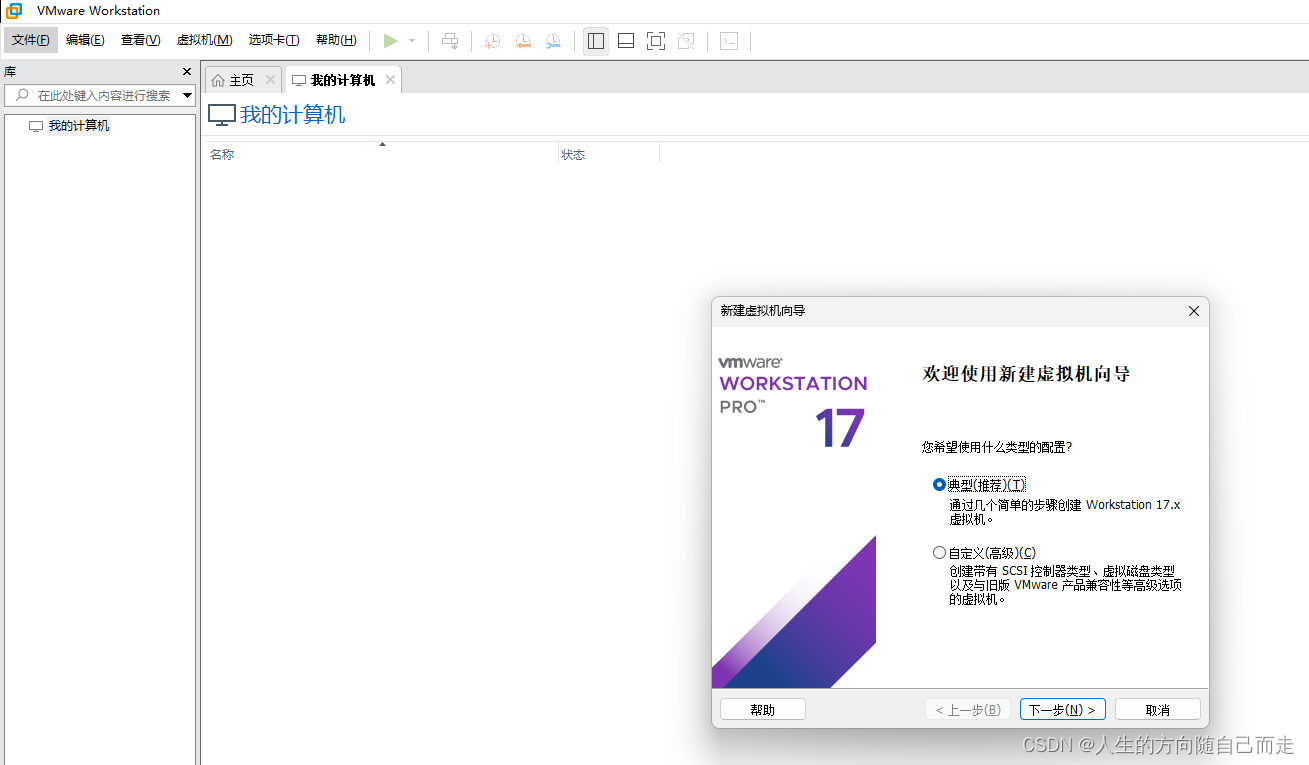Open the library search dropdown arrow

coord(187,96)
